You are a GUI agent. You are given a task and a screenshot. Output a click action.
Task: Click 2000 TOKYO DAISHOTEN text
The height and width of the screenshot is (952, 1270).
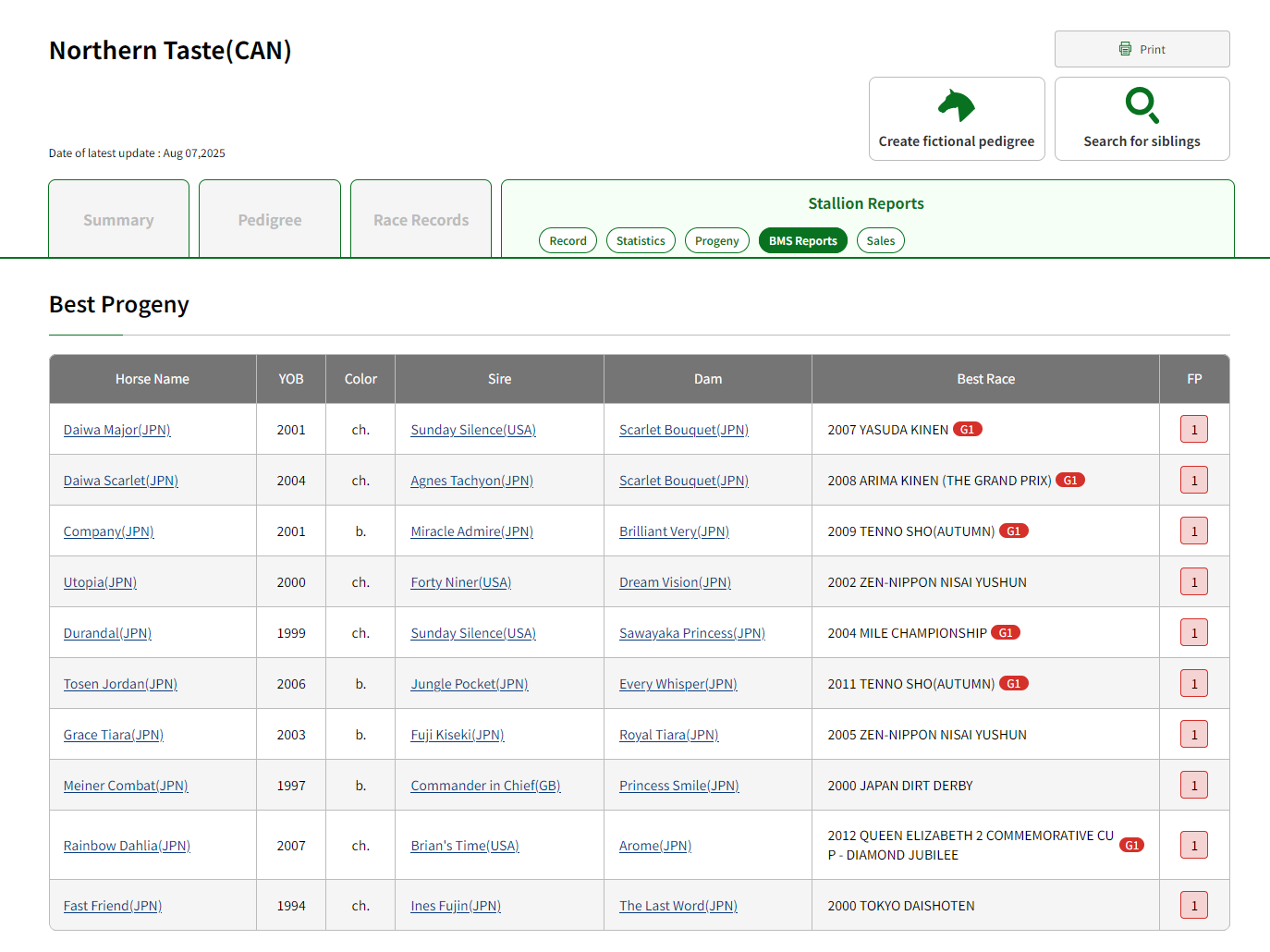(x=901, y=906)
